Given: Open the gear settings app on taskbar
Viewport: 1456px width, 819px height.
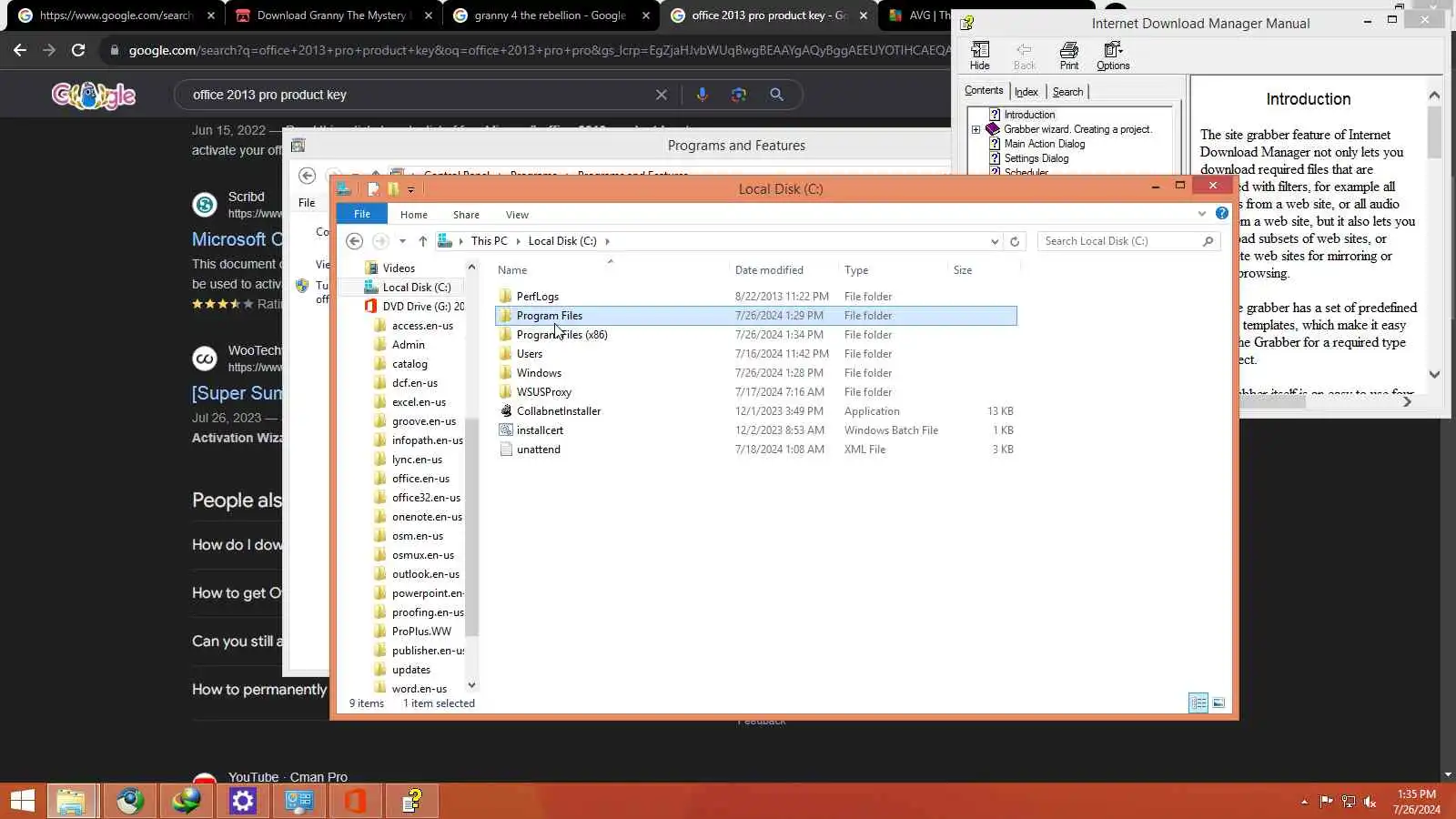Looking at the screenshot, I should pyautogui.click(x=243, y=801).
